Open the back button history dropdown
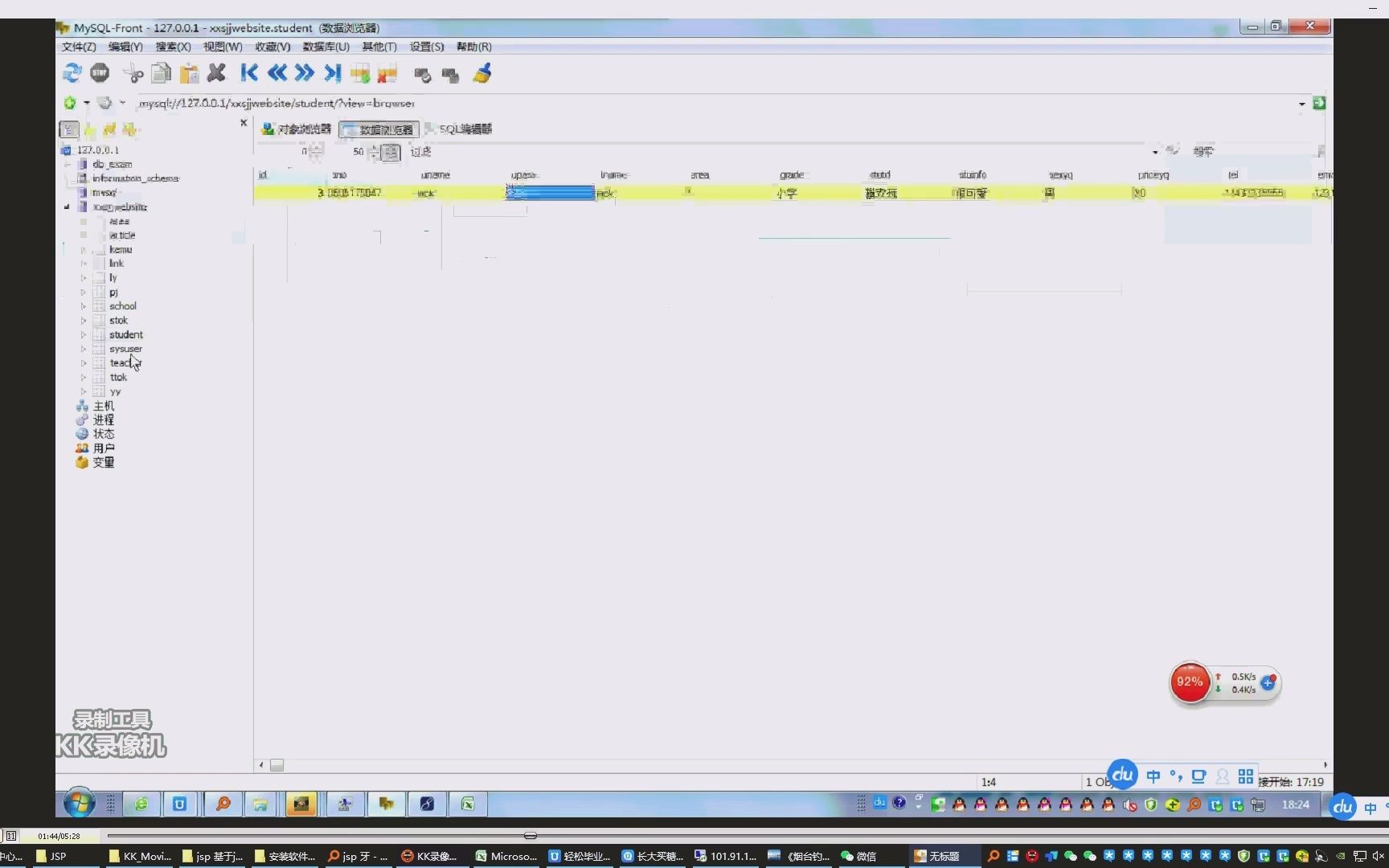 87,103
